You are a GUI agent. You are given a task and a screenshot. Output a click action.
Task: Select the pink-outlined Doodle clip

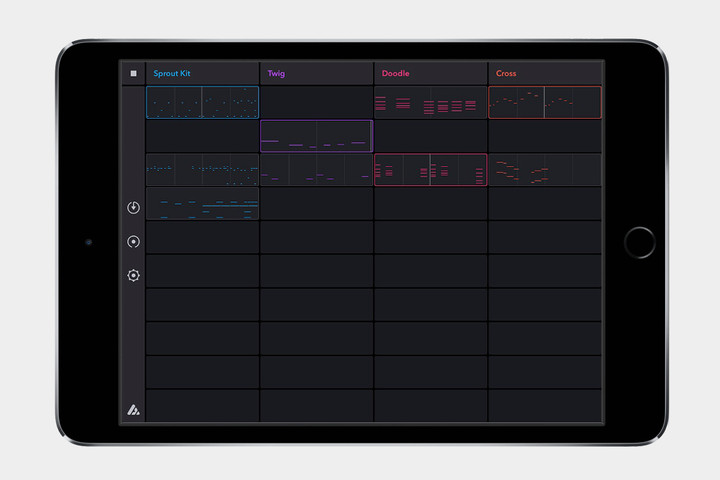(x=430, y=169)
